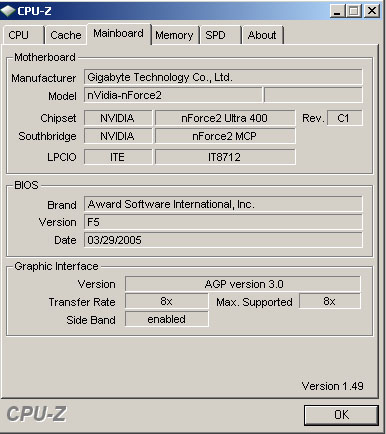
Task: Click the Manufacturer label
Action: (x=43, y=78)
